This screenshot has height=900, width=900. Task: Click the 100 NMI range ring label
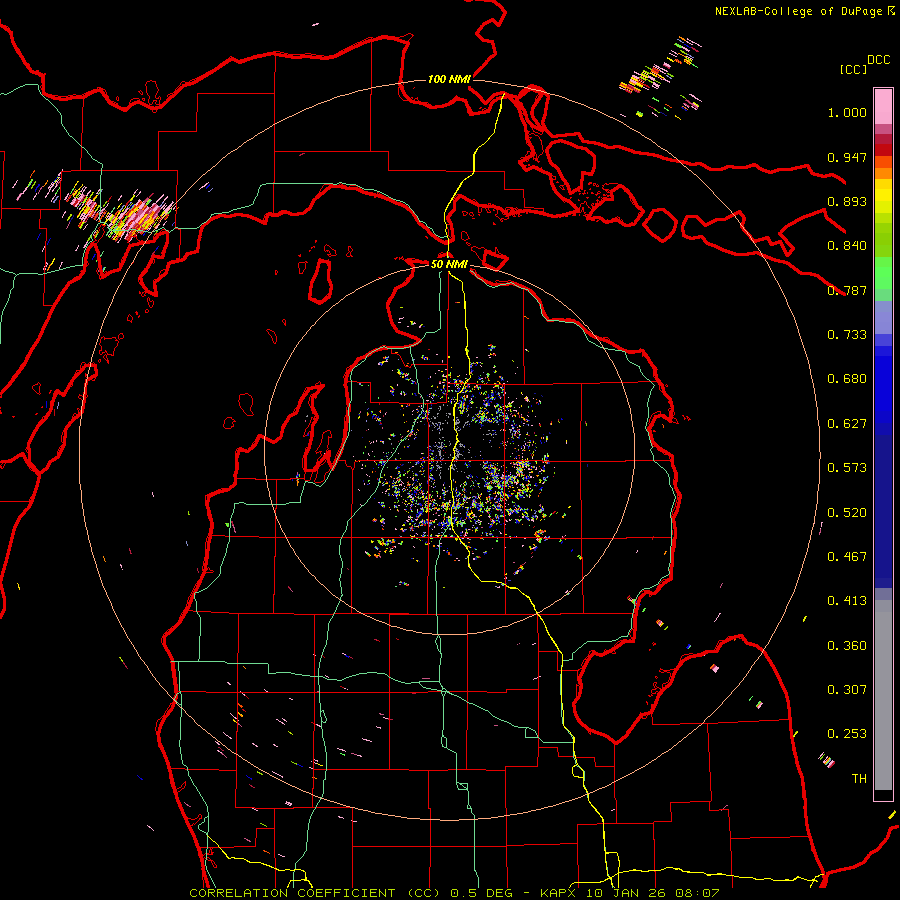pos(449,79)
